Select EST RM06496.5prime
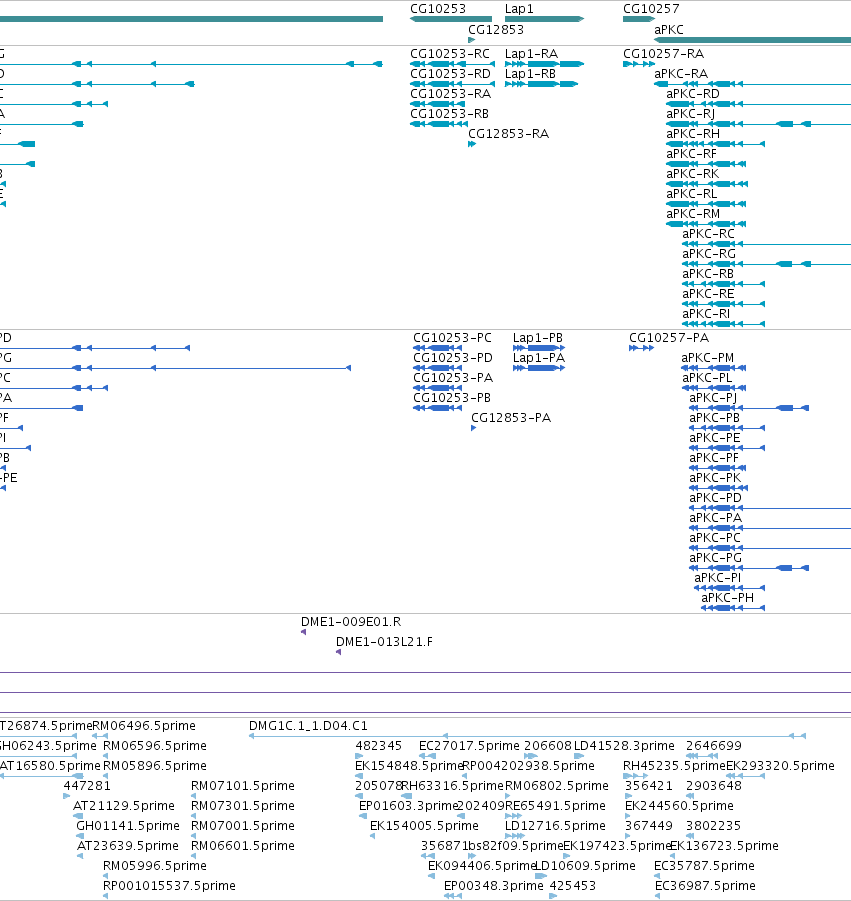 (x=144, y=726)
